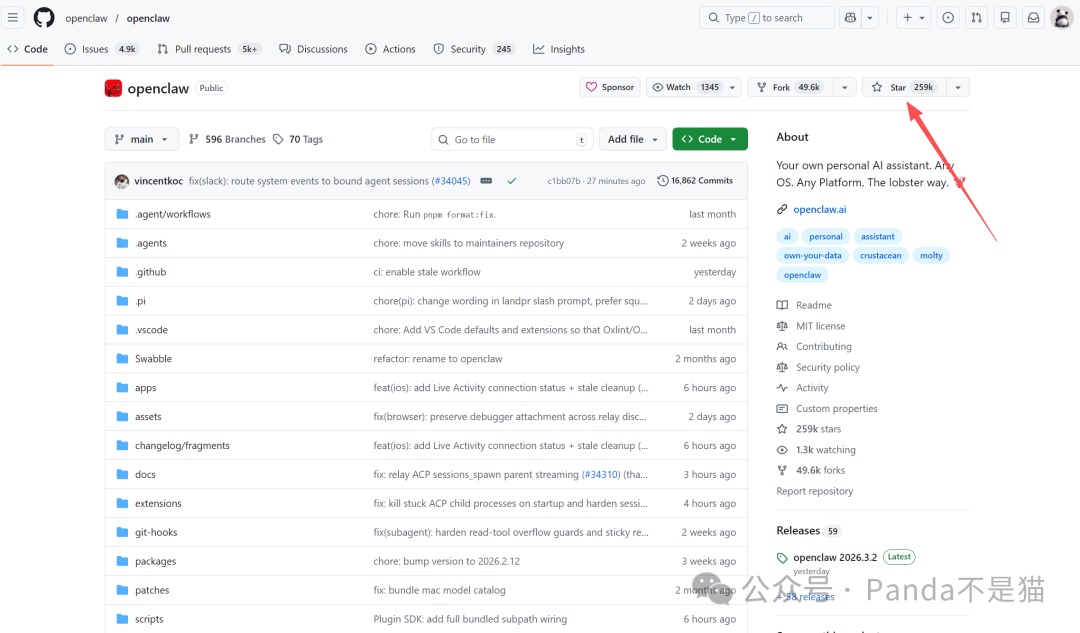Screen dimensions: 1080x633
Task: Toggle Watch on the repository
Action: click(685, 87)
